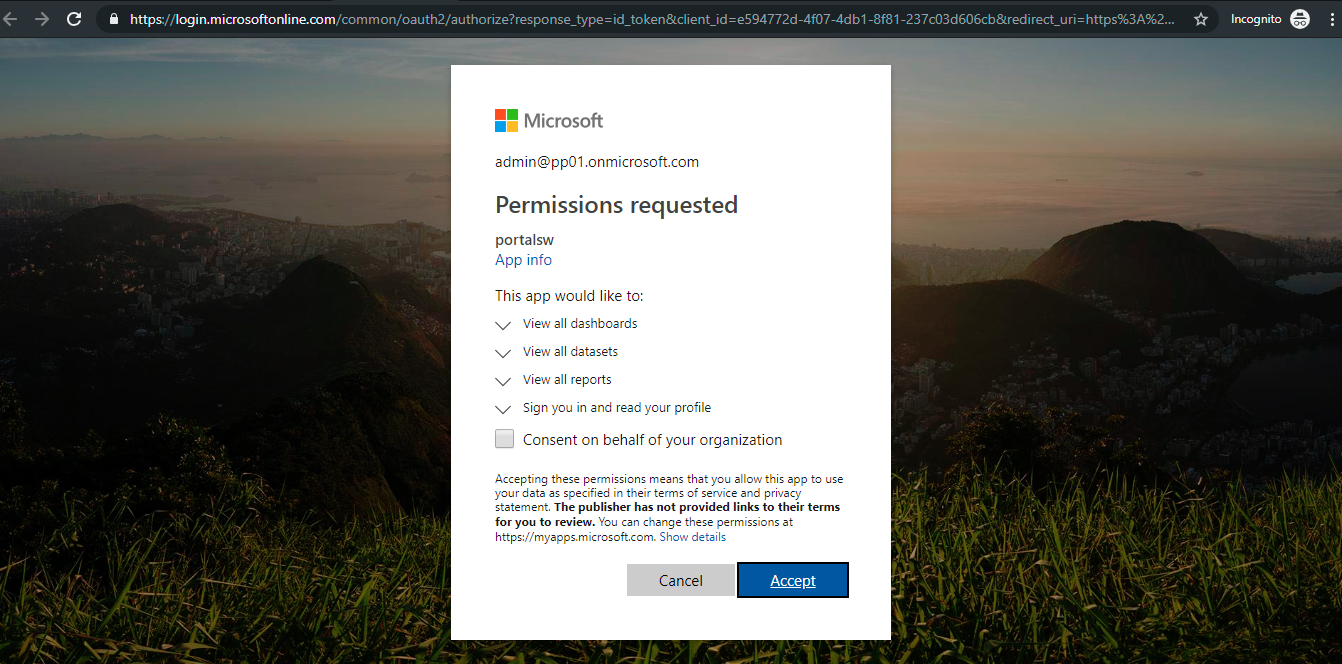Click the portalsw app name
1342x664 pixels.
[x=524, y=240]
